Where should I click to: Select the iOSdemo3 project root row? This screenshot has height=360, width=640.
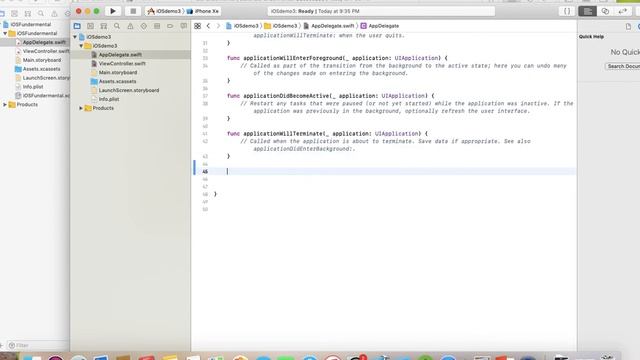[98, 37]
